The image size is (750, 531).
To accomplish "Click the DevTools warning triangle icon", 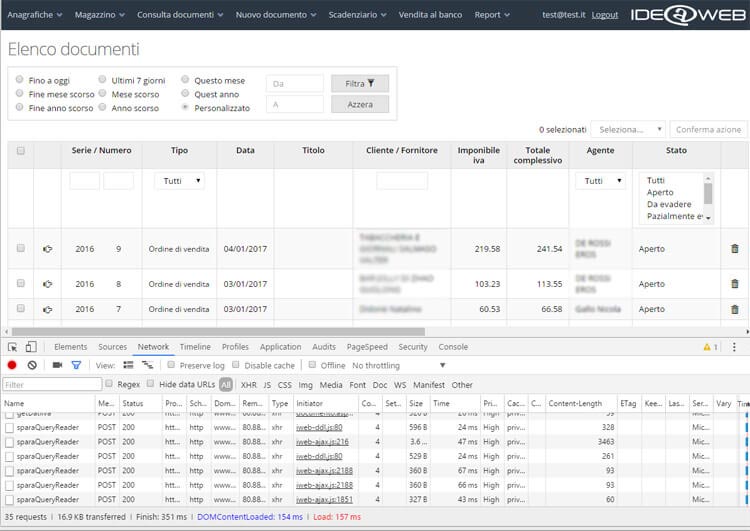I will (x=706, y=347).
